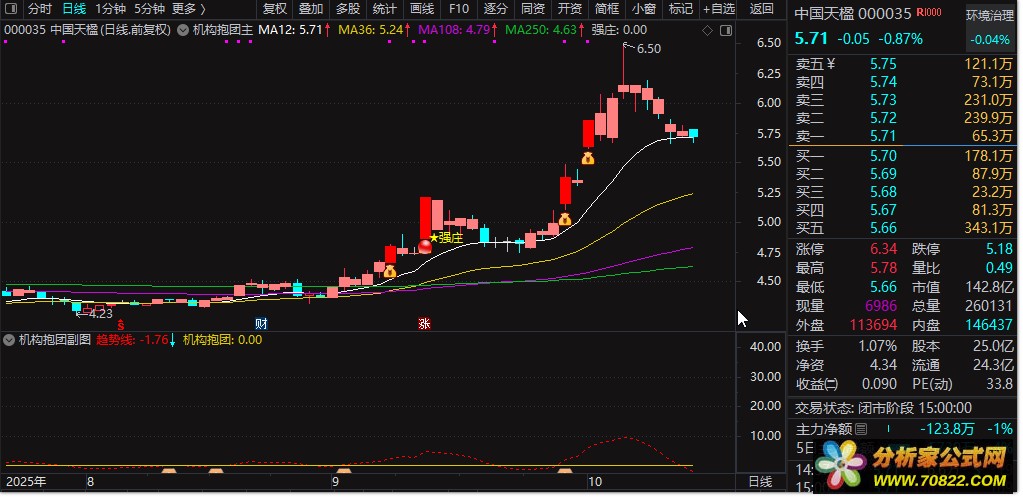The width and height of the screenshot is (1023, 497).
Task: Open the 统计 statistics tool
Action: pyautogui.click(x=385, y=8)
